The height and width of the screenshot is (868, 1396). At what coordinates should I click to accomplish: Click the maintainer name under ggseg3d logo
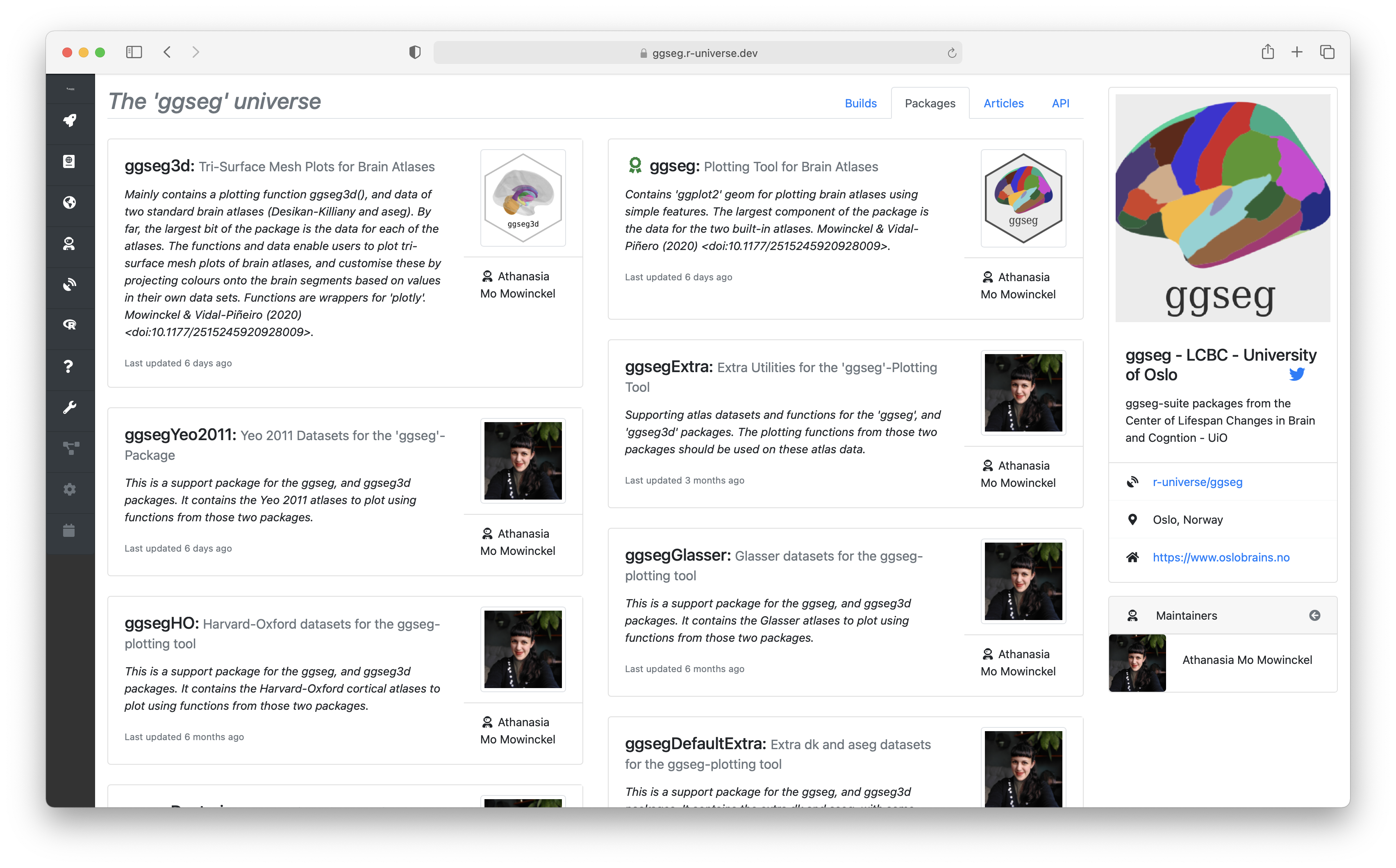pos(518,285)
